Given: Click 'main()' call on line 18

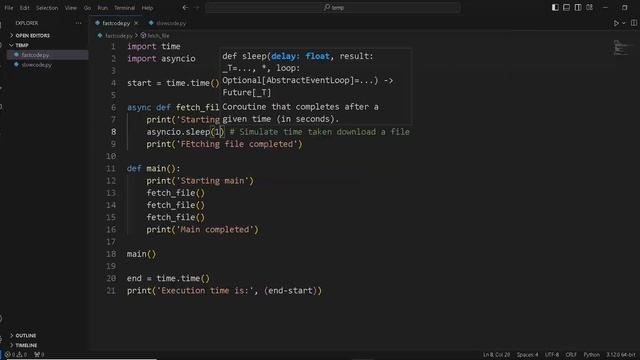Looking at the screenshot, I should tap(141, 254).
